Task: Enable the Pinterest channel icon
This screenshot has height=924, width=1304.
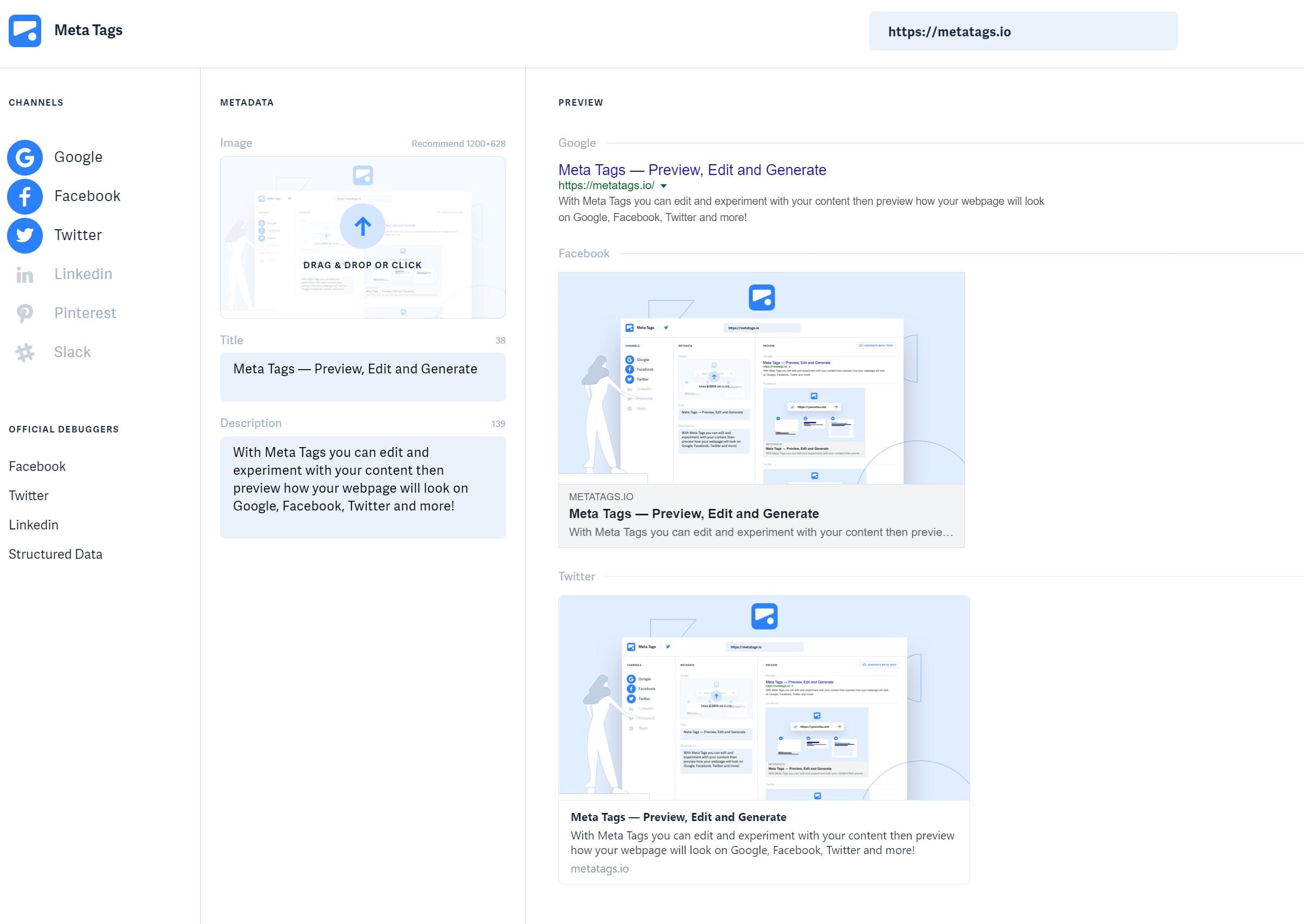Action: click(25, 313)
